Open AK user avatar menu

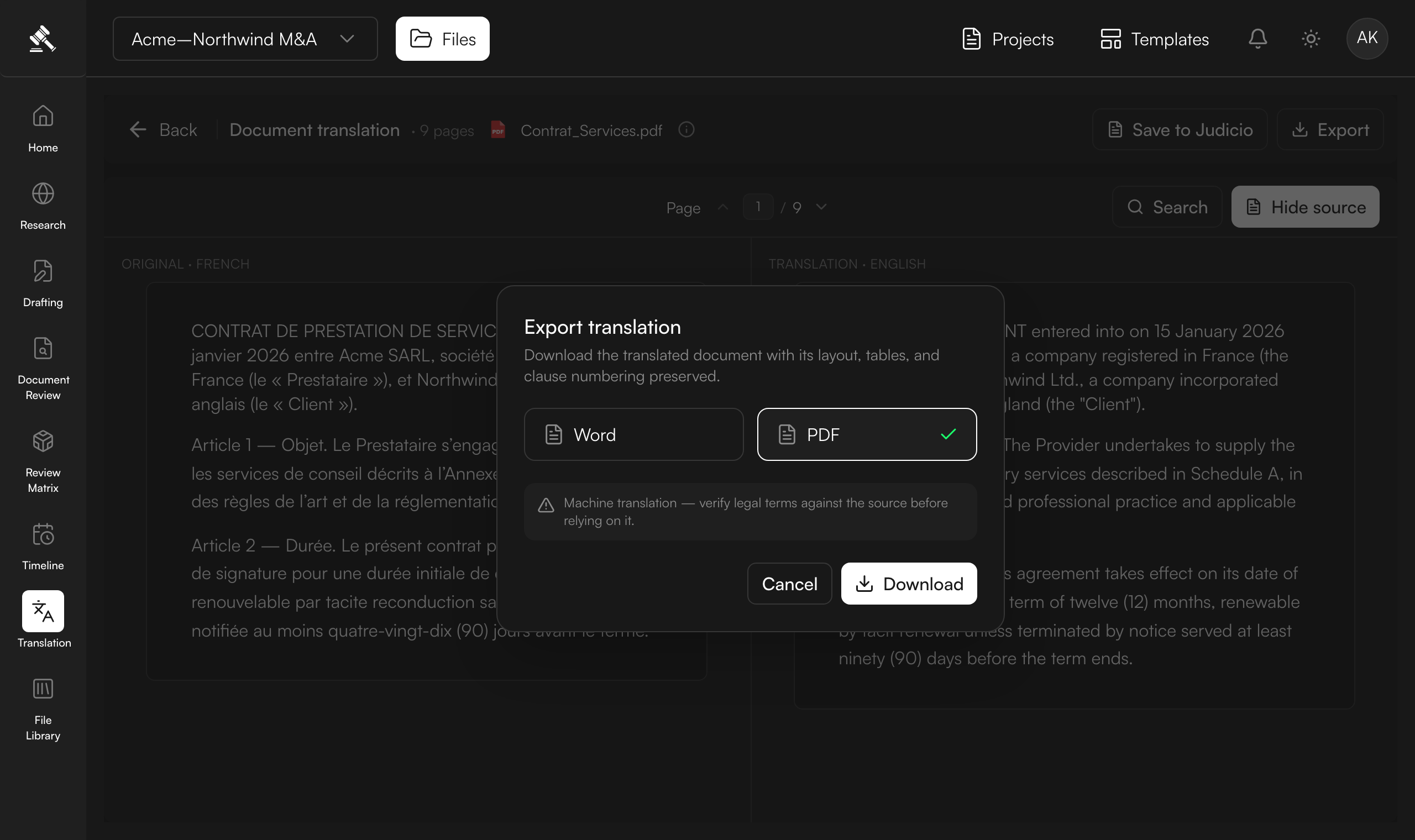1367,39
